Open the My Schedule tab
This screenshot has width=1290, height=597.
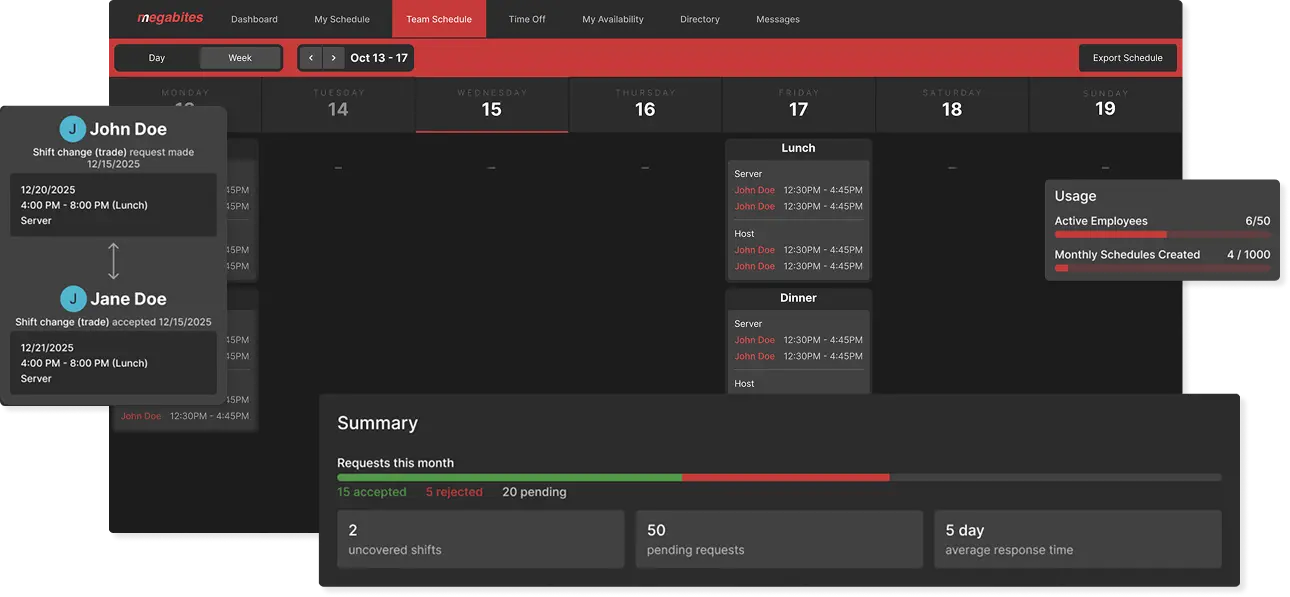(342, 19)
